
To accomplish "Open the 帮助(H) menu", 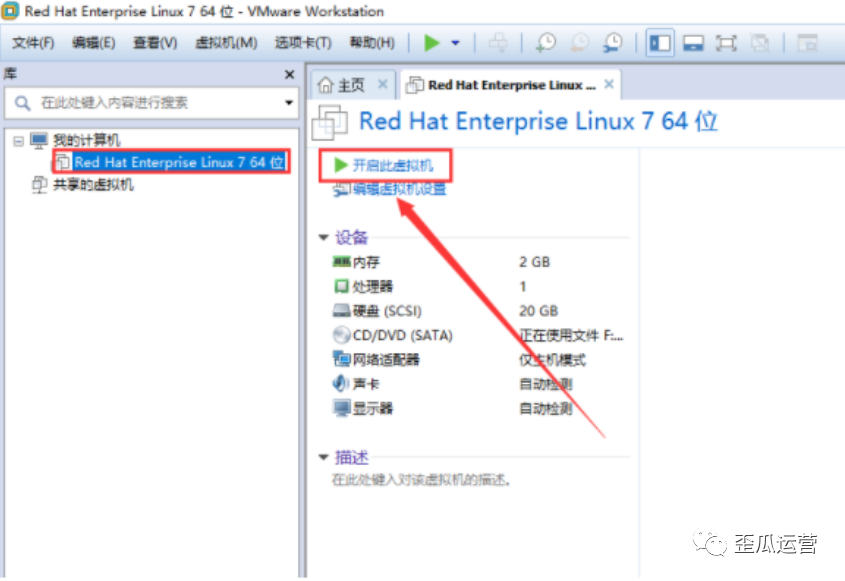I will coord(372,43).
